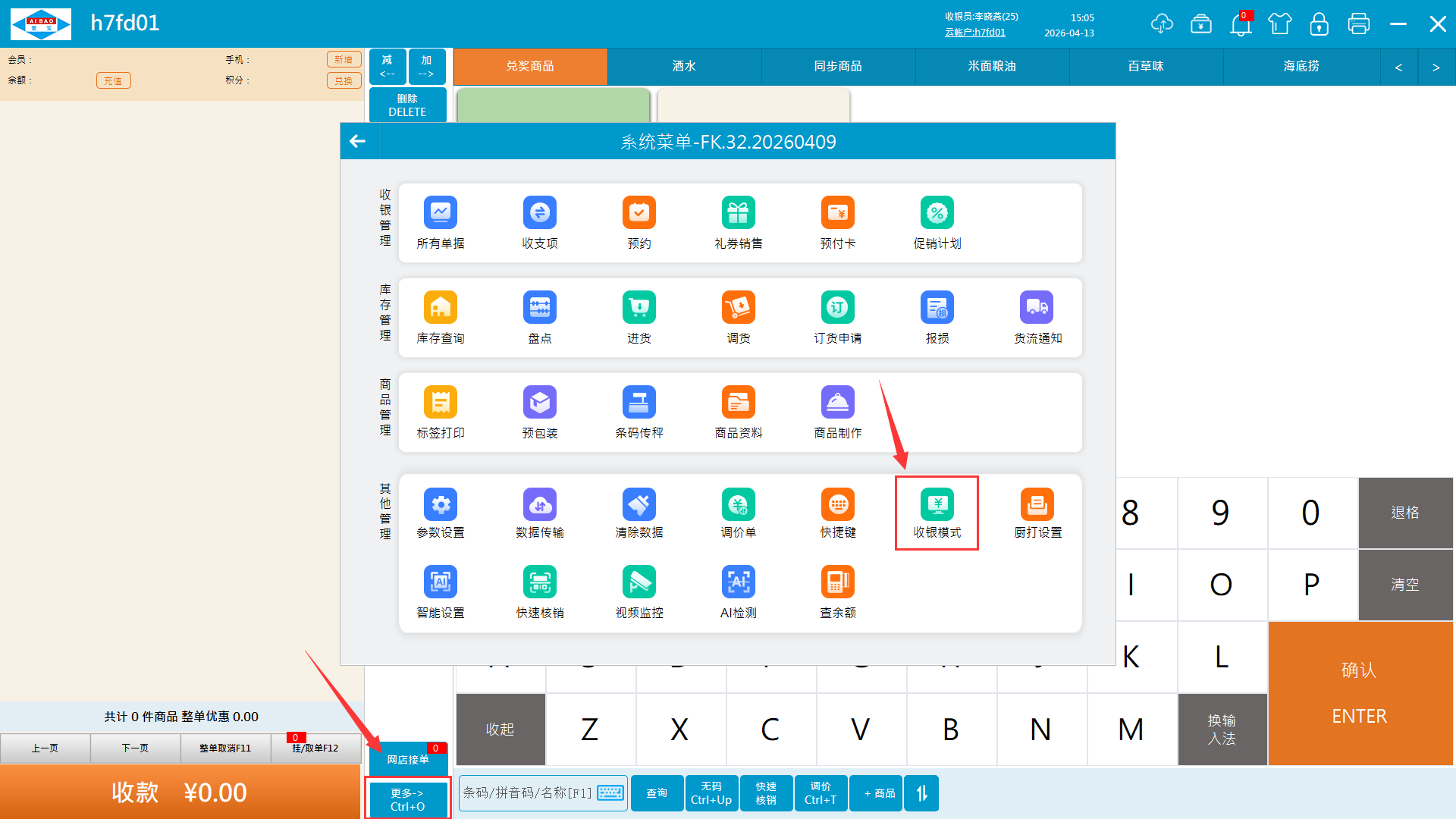The image size is (1456, 819).
Task: Click the notification bell icon
Action: pyautogui.click(x=1241, y=24)
